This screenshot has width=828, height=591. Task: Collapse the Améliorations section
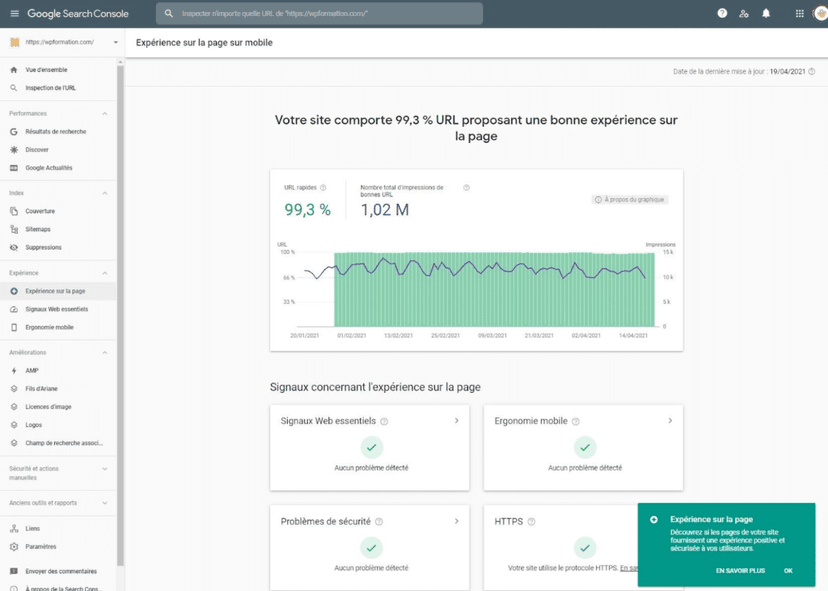click(103, 352)
